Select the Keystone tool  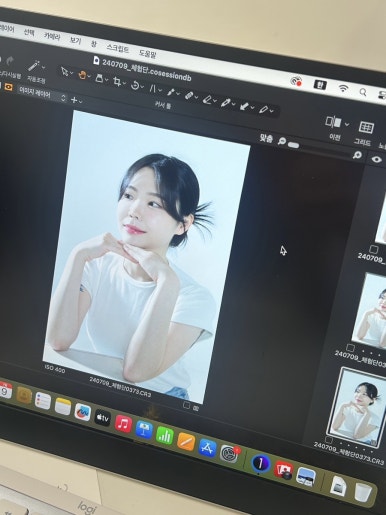tap(152, 88)
